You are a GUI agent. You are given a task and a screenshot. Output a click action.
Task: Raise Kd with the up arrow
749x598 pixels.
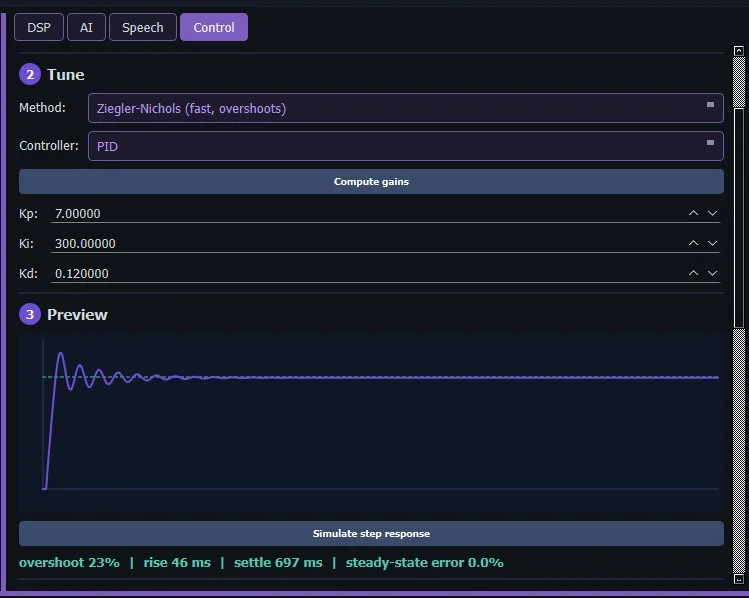click(x=693, y=273)
